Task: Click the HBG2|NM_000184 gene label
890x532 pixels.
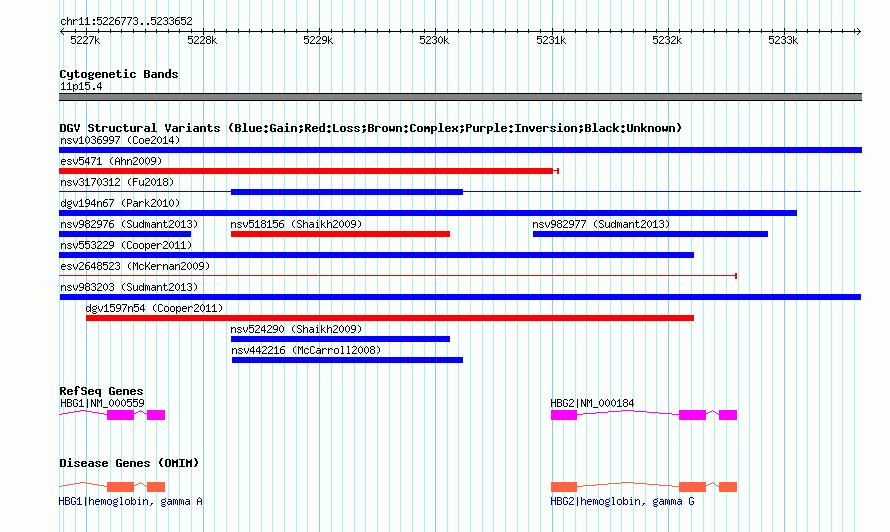Action: coord(592,403)
